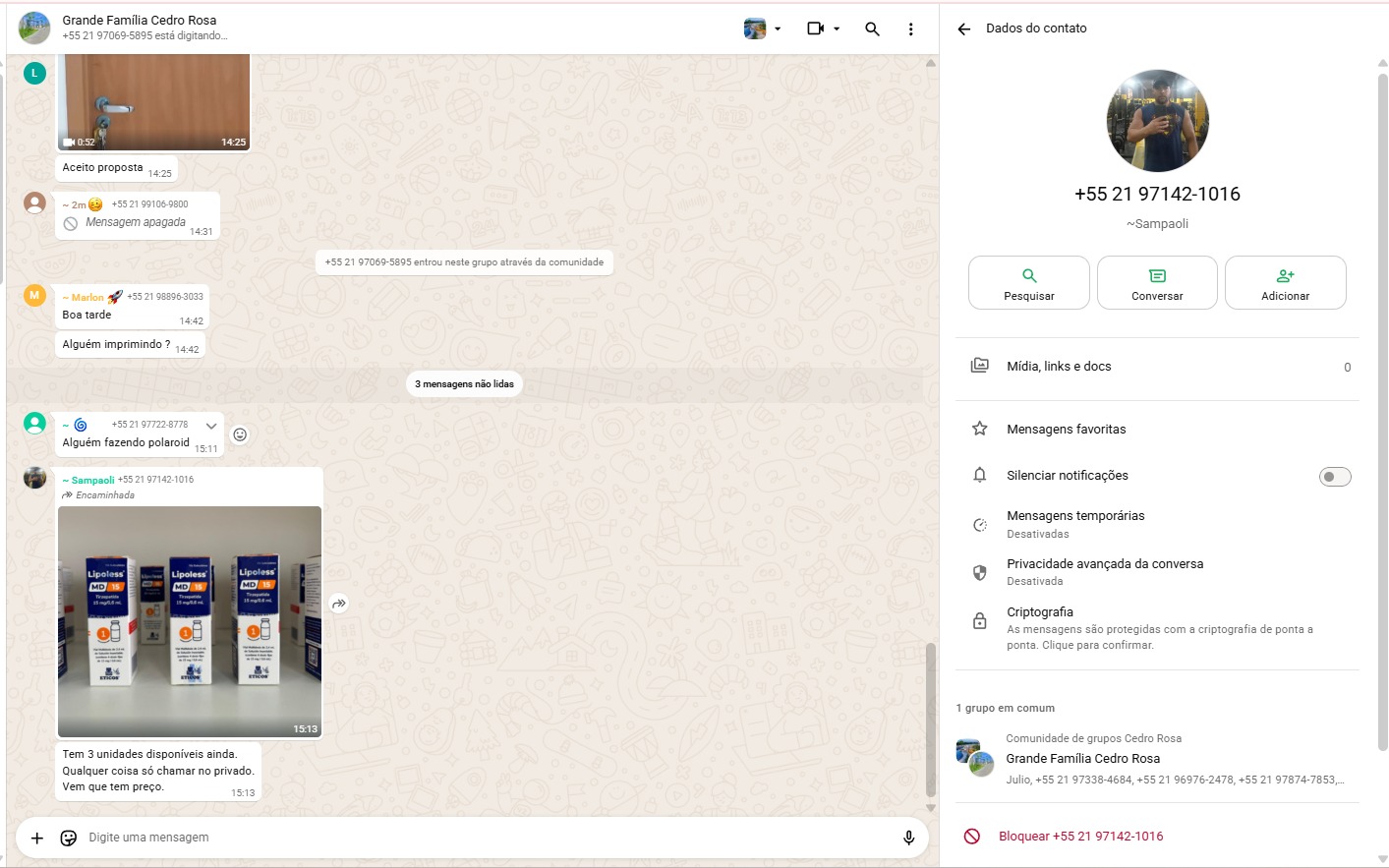Open the emoji picker in message bar

pos(69,838)
